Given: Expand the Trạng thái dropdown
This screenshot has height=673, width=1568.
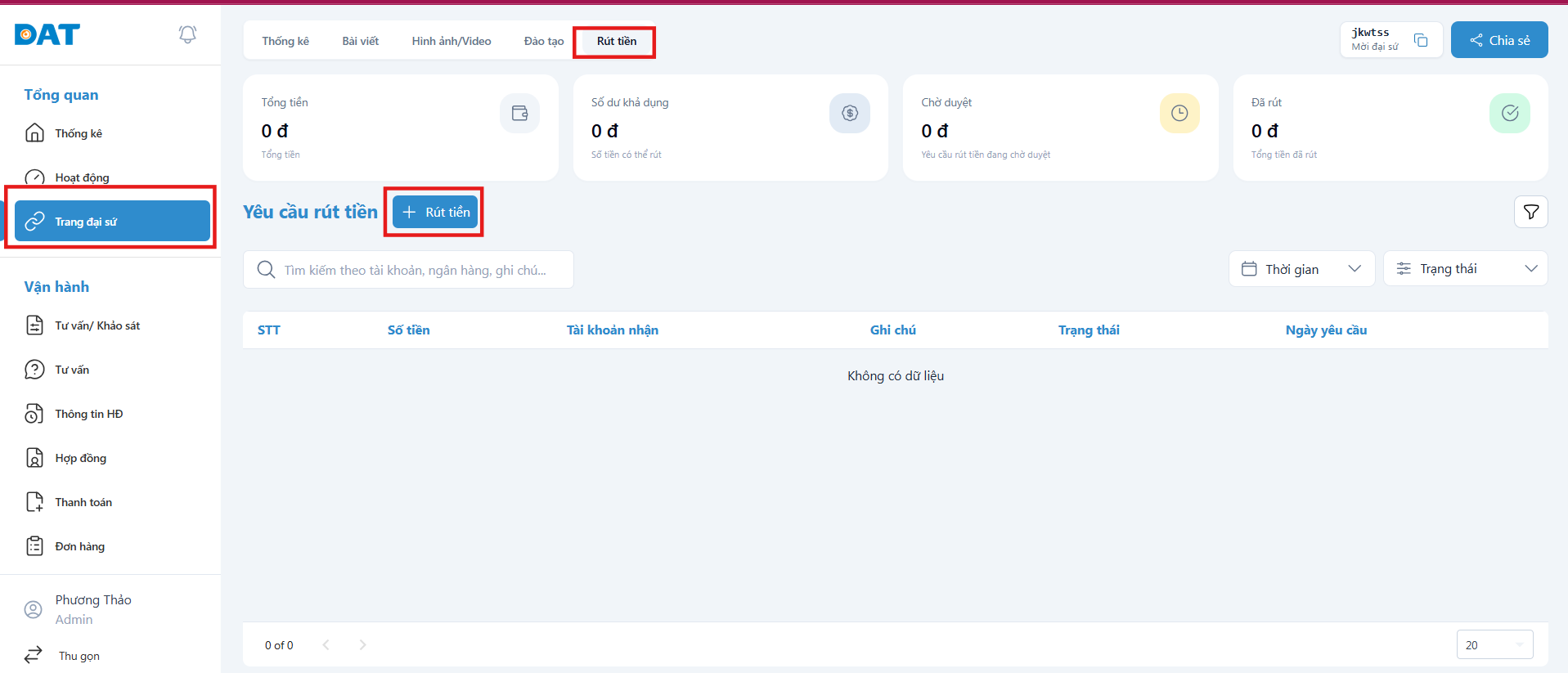Looking at the screenshot, I should click(1465, 269).
